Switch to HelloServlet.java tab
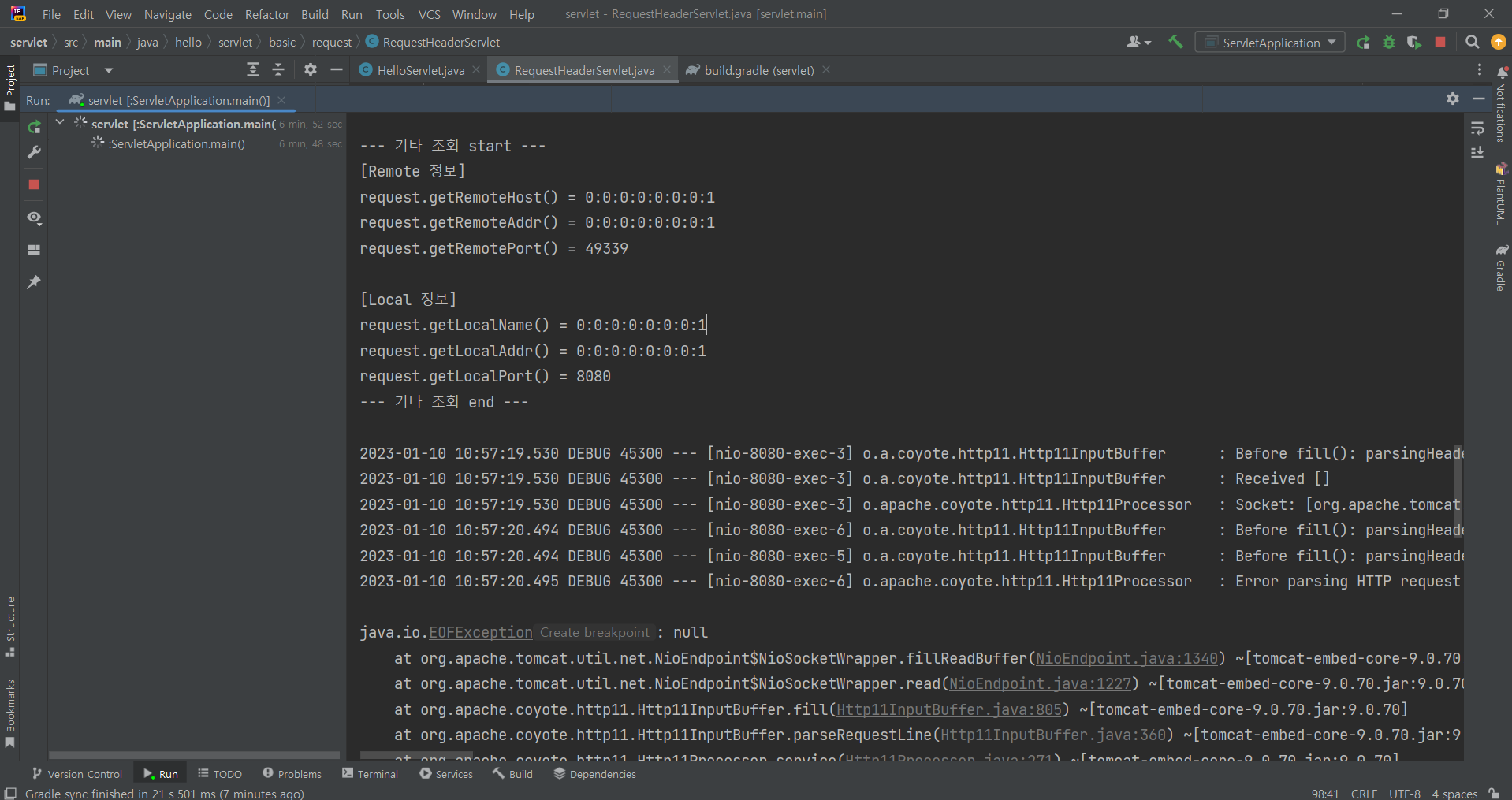 (x=420, y=70)
